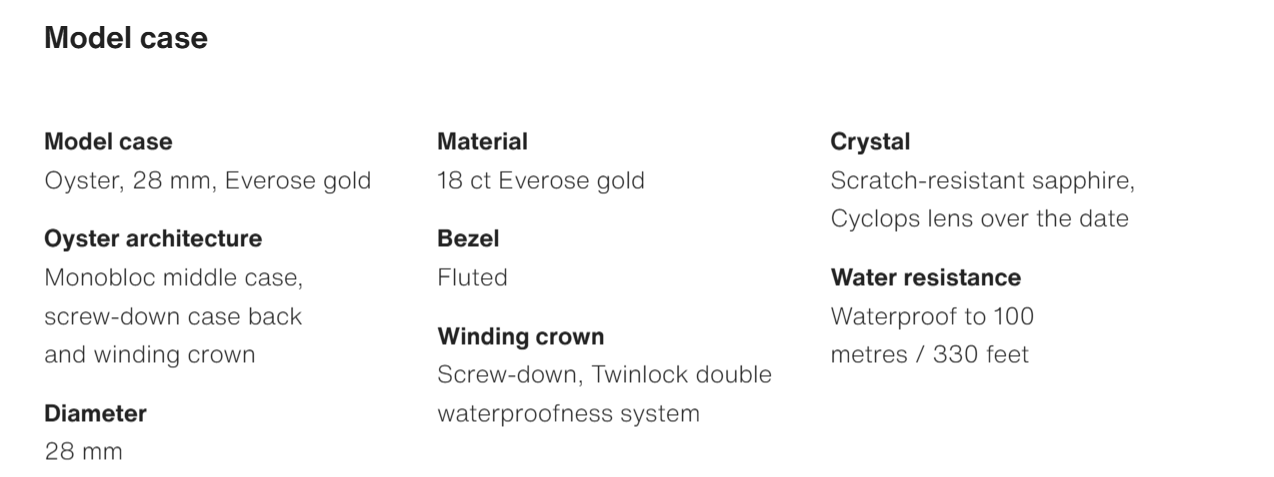
Task: Click the "Monobloc middle case," line
Action: point(173,278)
